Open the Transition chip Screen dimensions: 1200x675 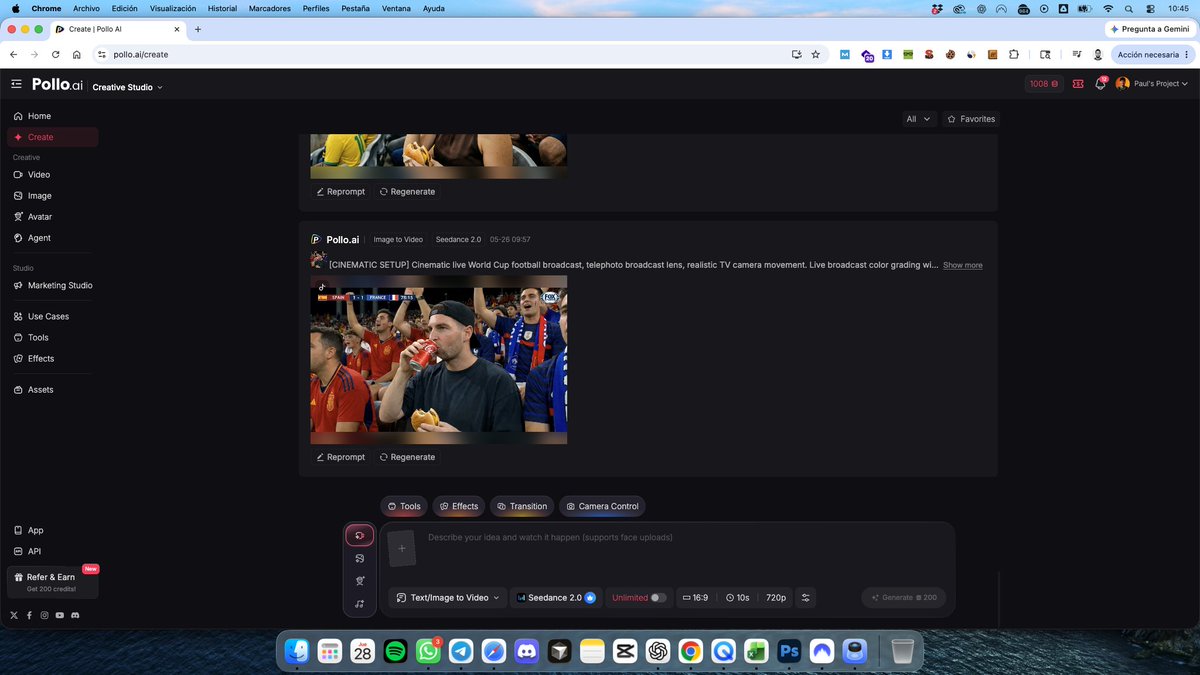coord(522,506)
